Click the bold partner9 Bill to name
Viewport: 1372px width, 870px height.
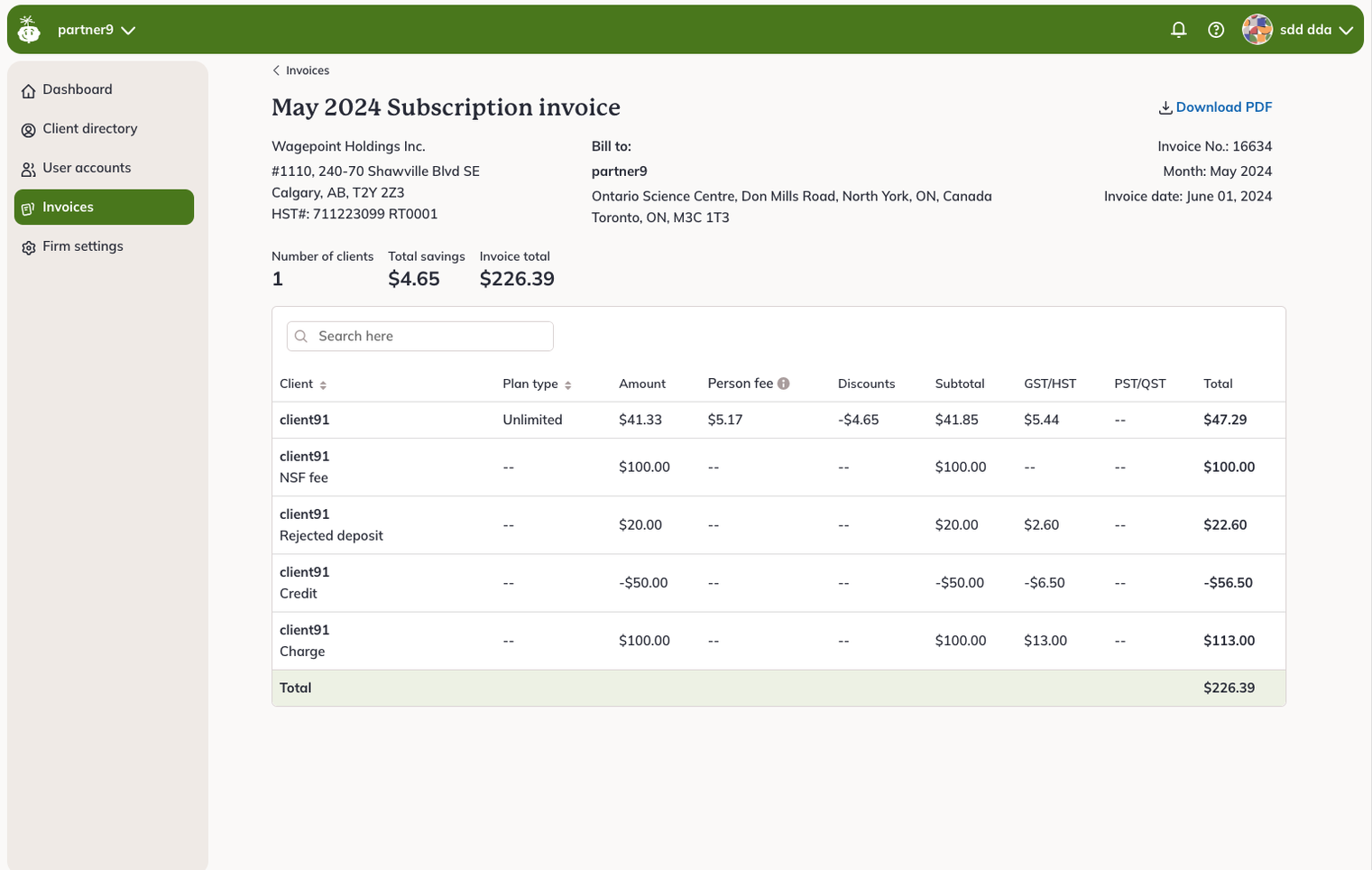620,171
